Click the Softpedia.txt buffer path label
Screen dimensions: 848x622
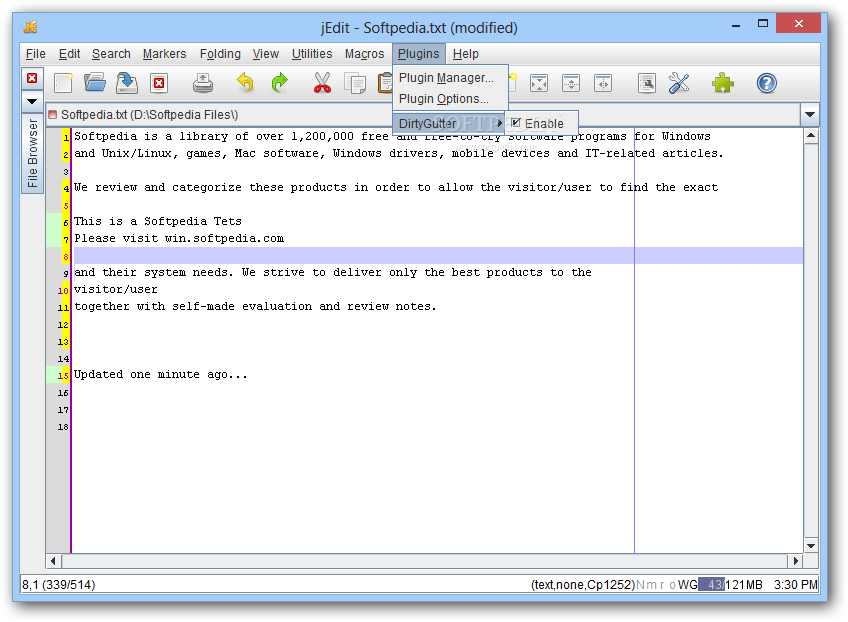click(149, 115)
